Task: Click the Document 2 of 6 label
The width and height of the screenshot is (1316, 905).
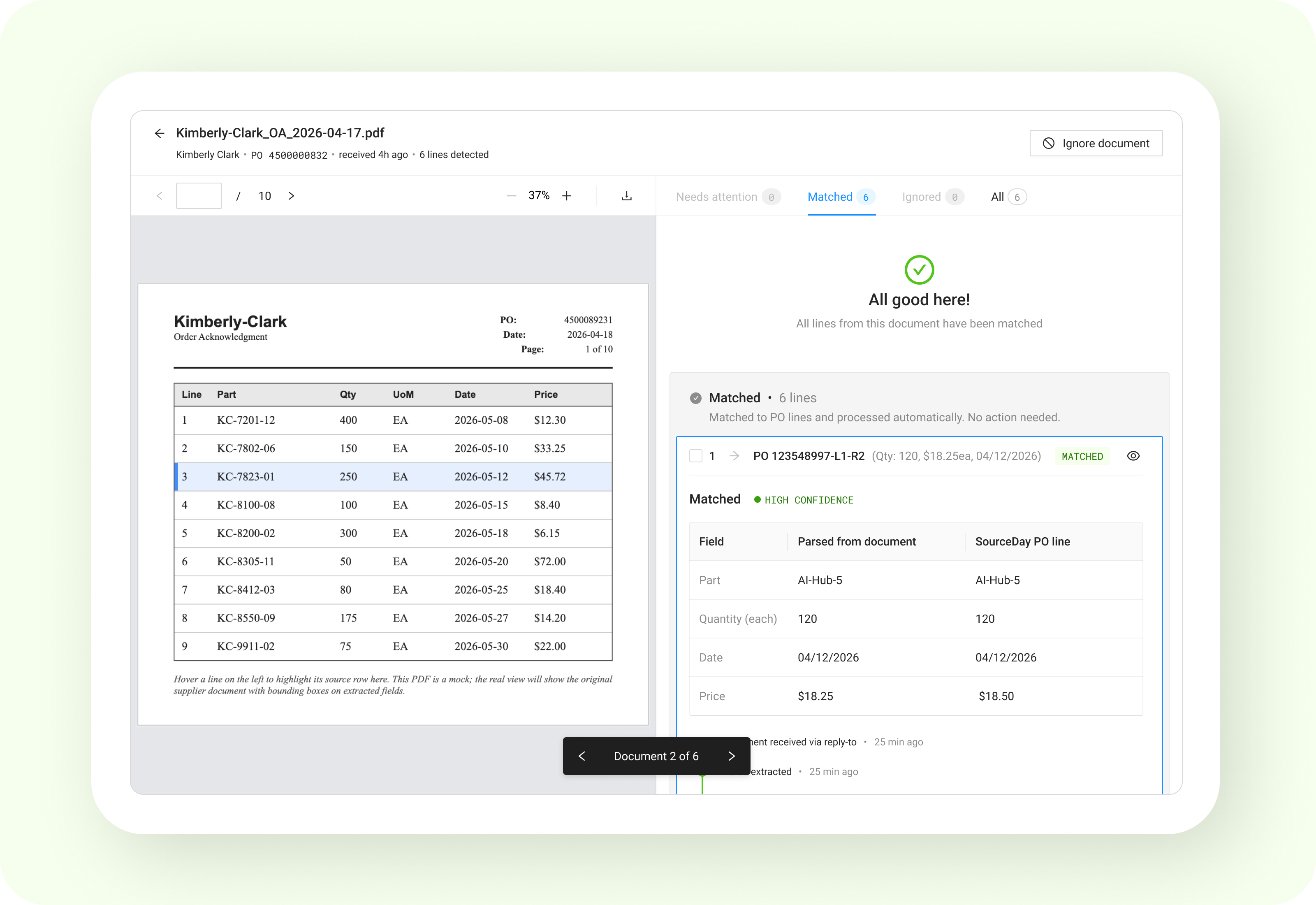Action: click(656, 756)
